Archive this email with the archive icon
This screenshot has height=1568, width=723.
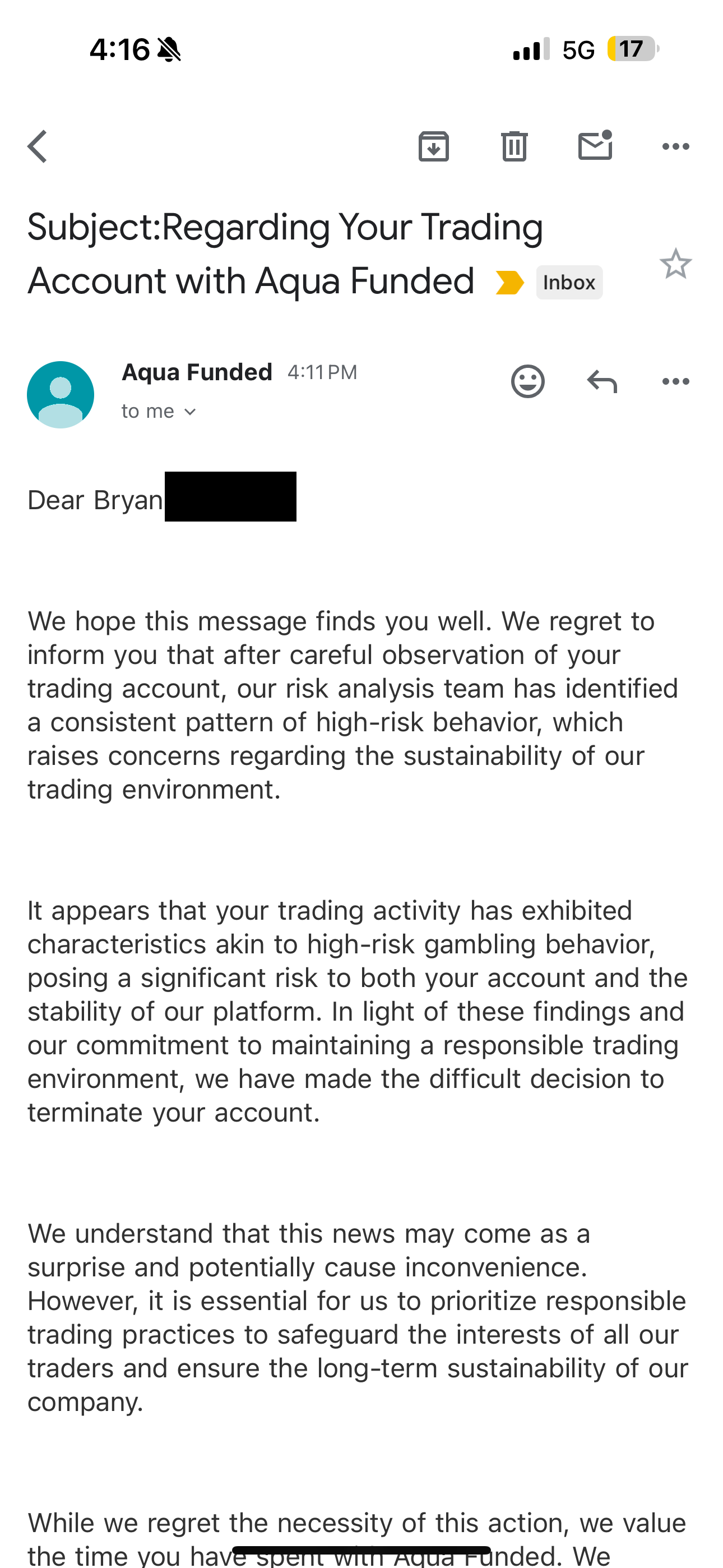click(434, 147)
